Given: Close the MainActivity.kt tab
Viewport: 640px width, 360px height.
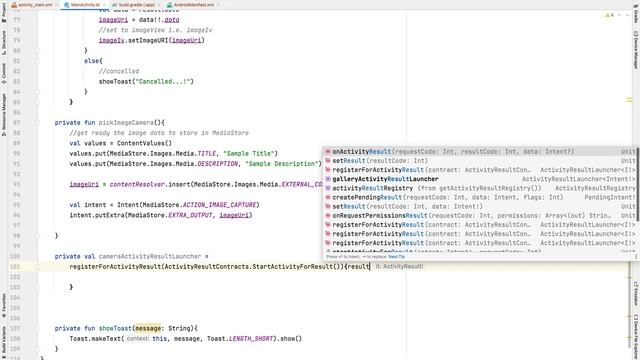Looking at the screenshot, I should 104,5.
